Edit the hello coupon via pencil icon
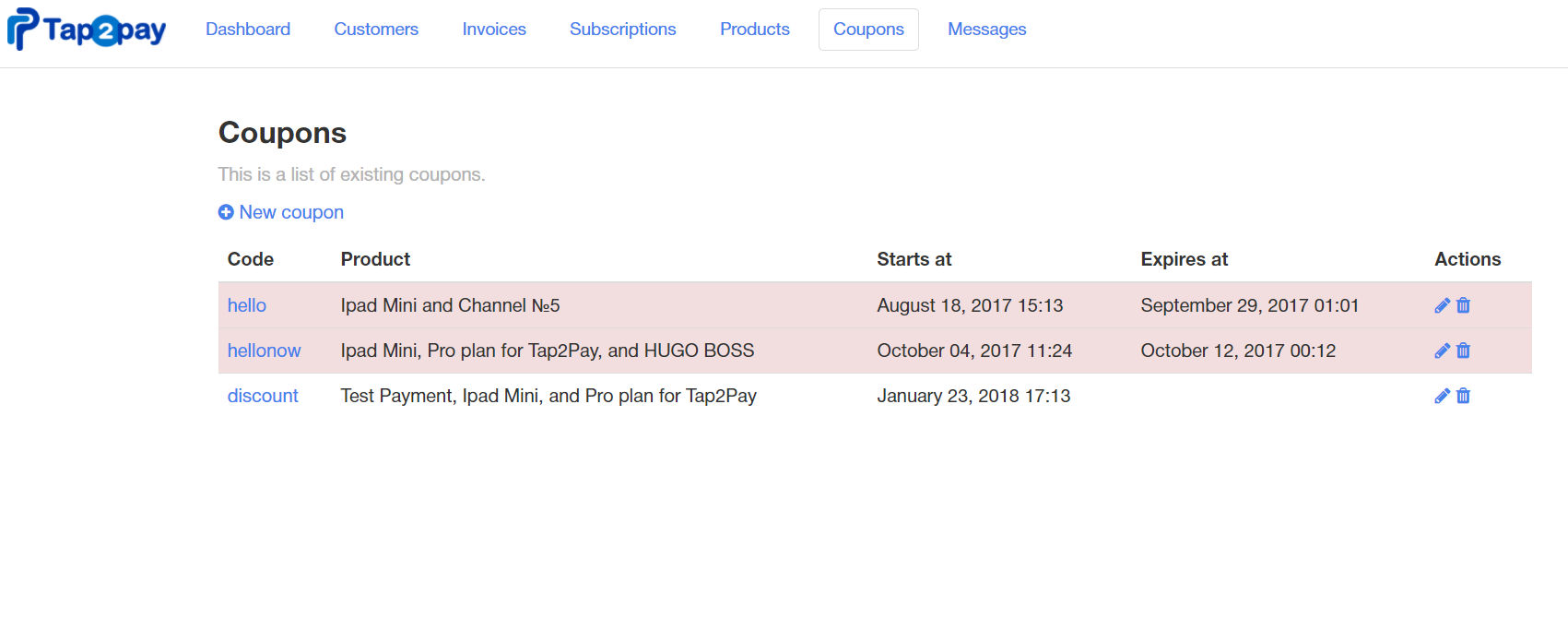The height and width of the screenshot is (630, 1568). tap(1443, 305)
